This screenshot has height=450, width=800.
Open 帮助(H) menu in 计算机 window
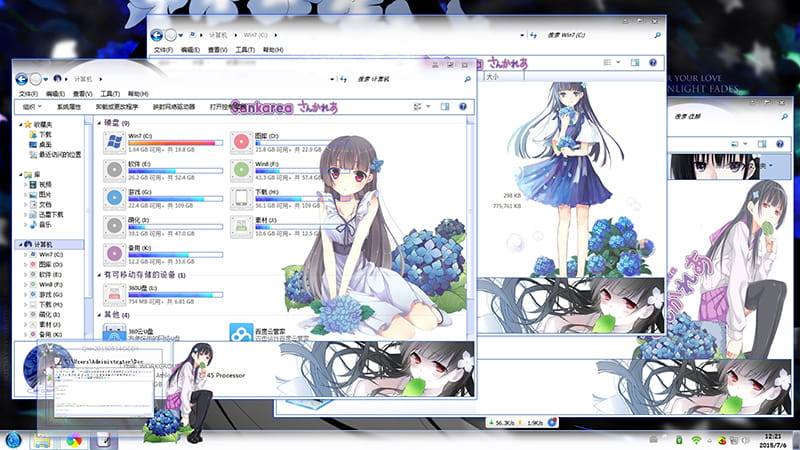(x=138, y=94)
